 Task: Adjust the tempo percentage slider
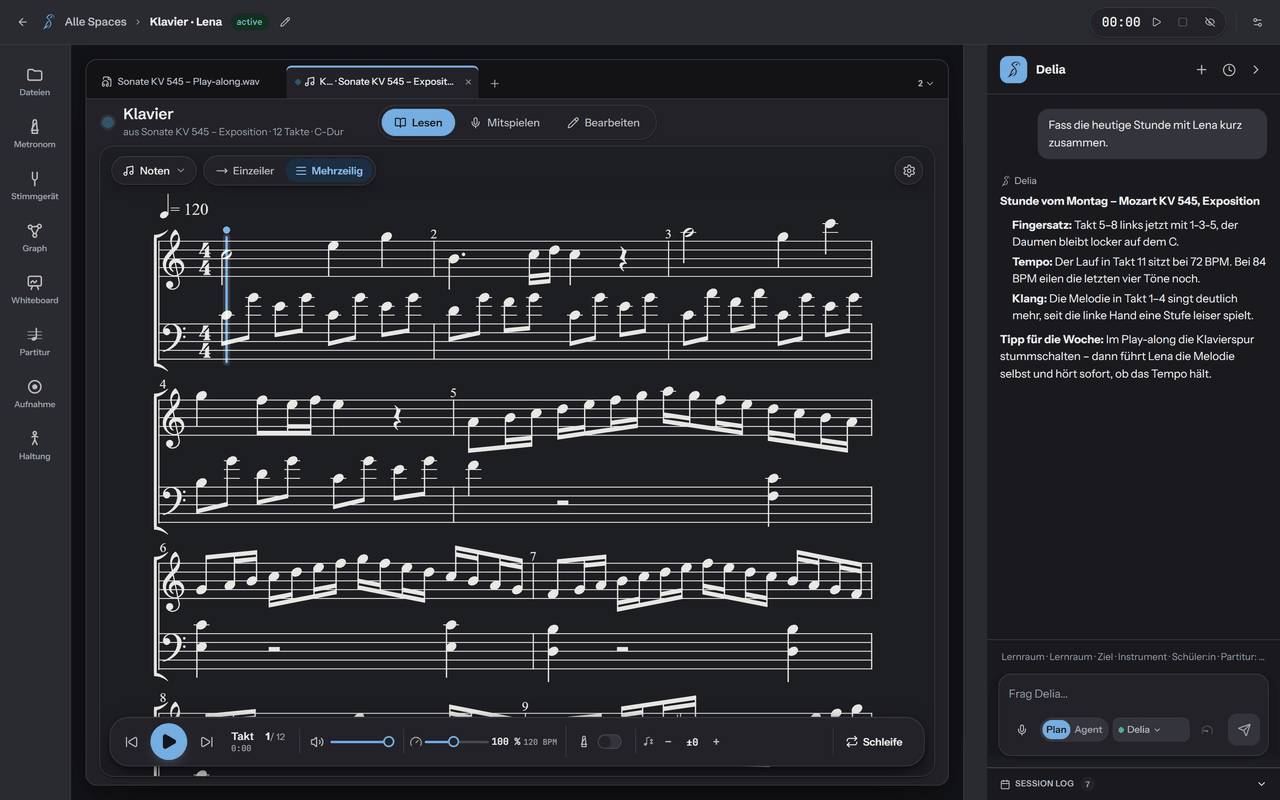456,742
